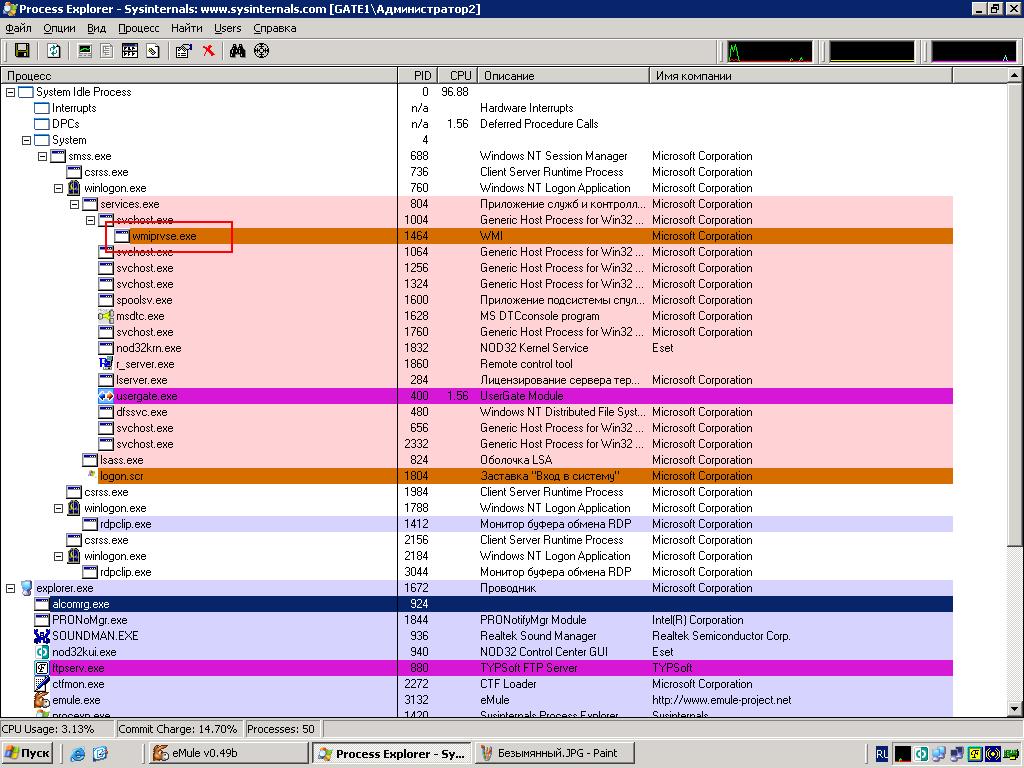
Task: Open the process Properties toolbar icon
Action: tap(184, 51)
